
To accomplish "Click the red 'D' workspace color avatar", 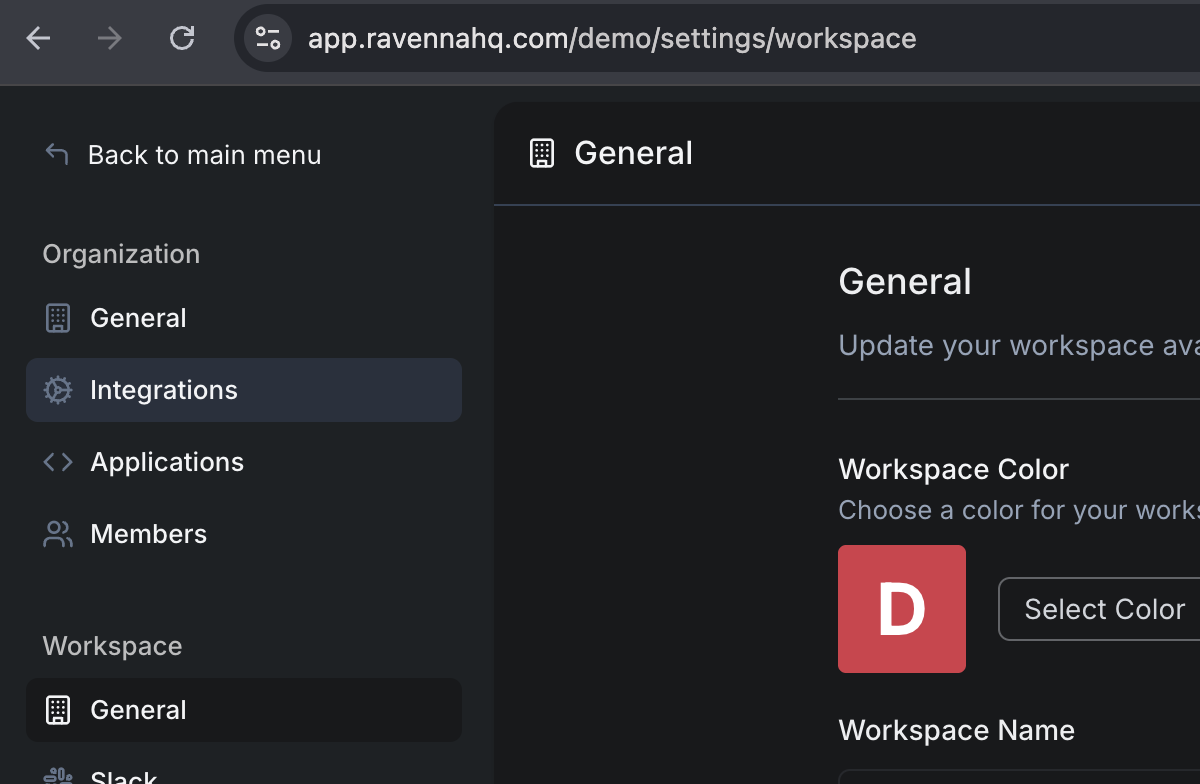I will (x=901, y=609).
